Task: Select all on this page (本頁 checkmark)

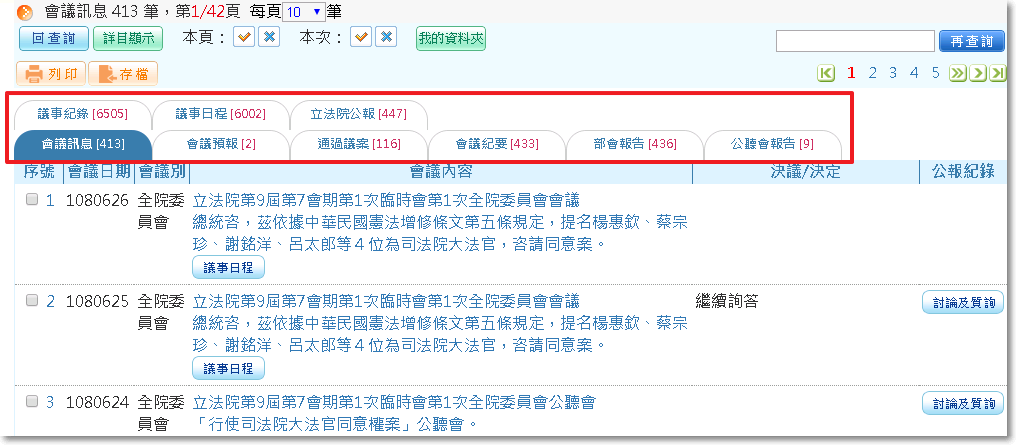Action: tap(244, 37)
